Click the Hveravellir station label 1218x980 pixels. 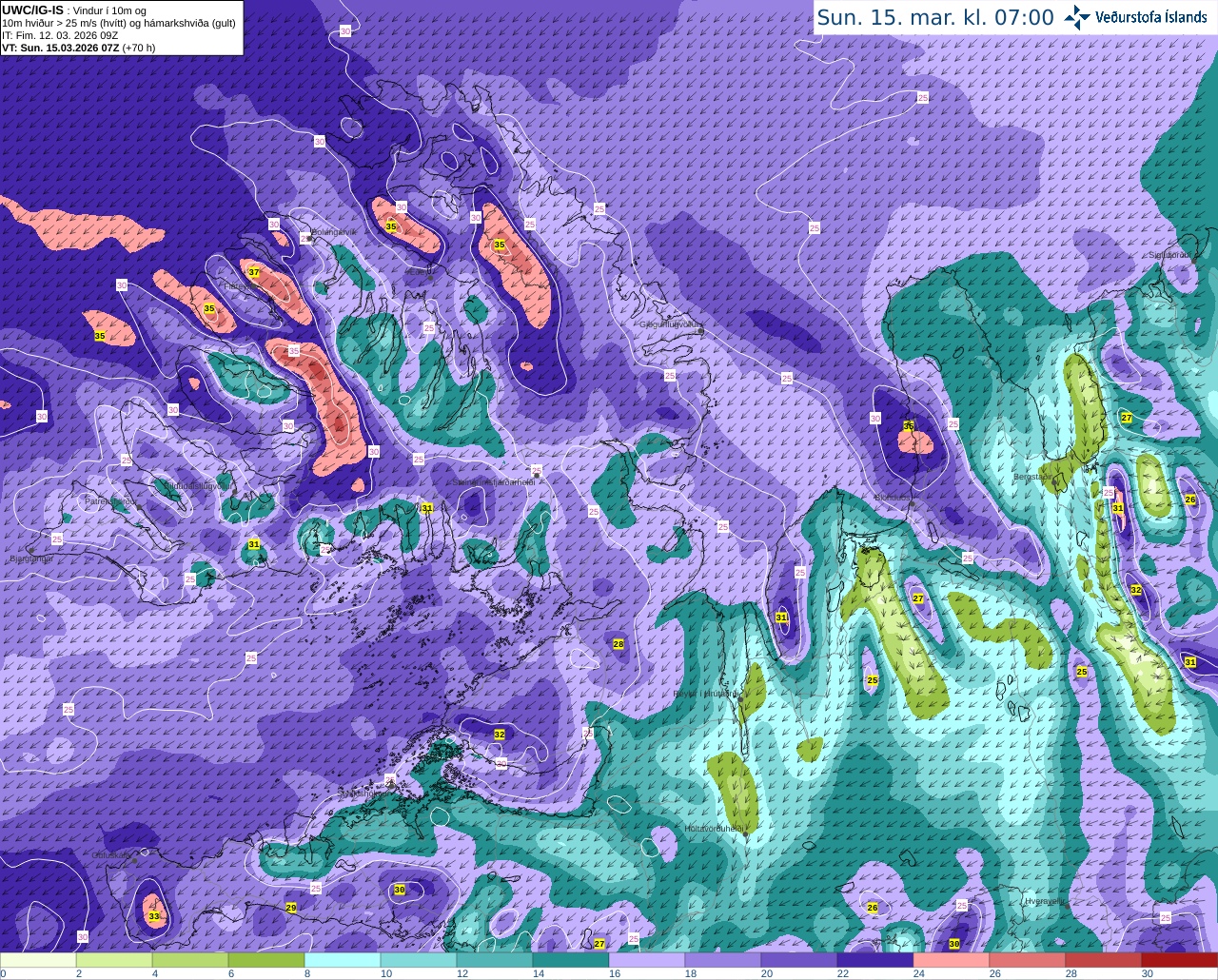(x=1046, y=901)
